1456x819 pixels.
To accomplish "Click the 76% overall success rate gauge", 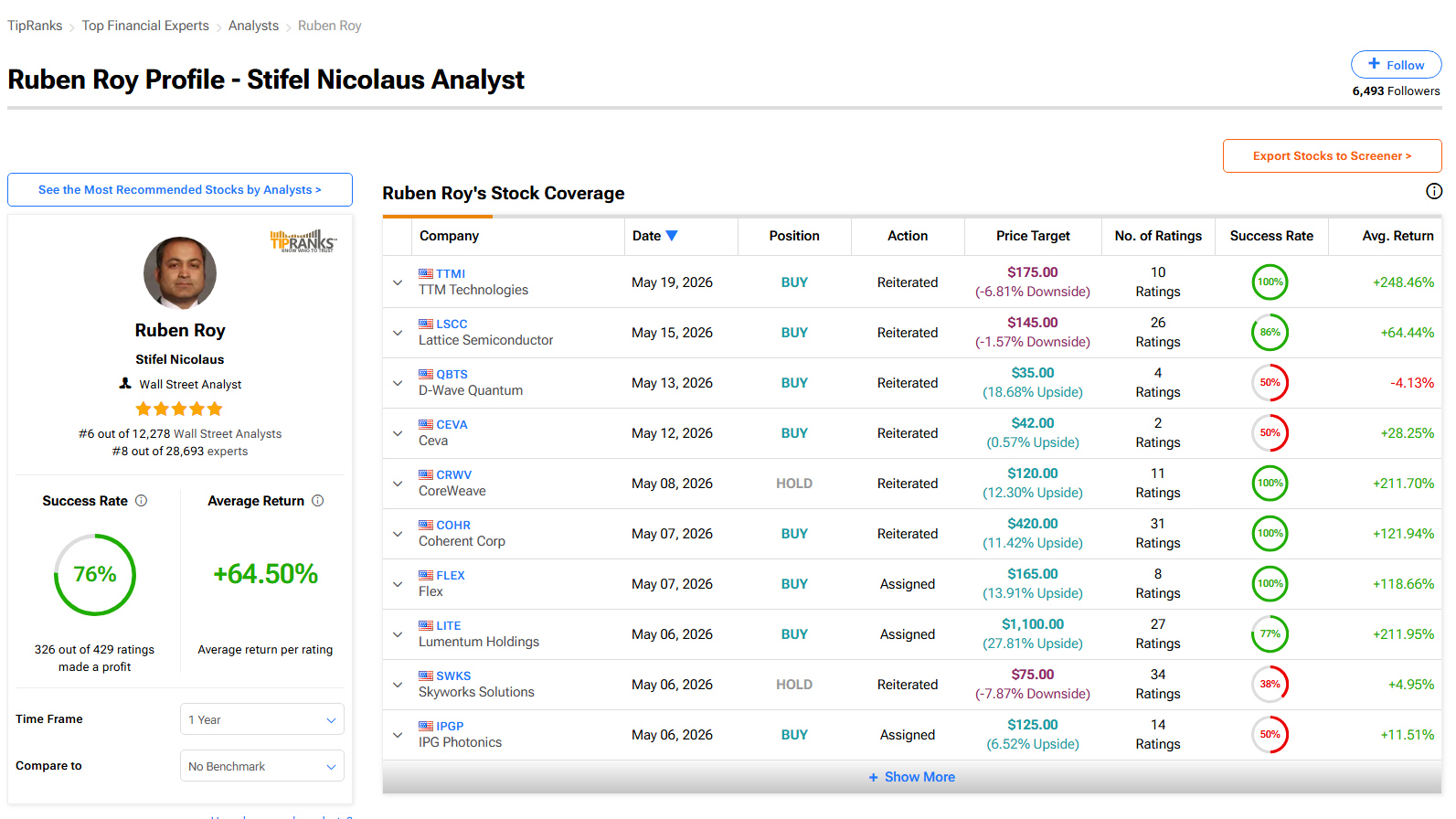I will [95, 575].
